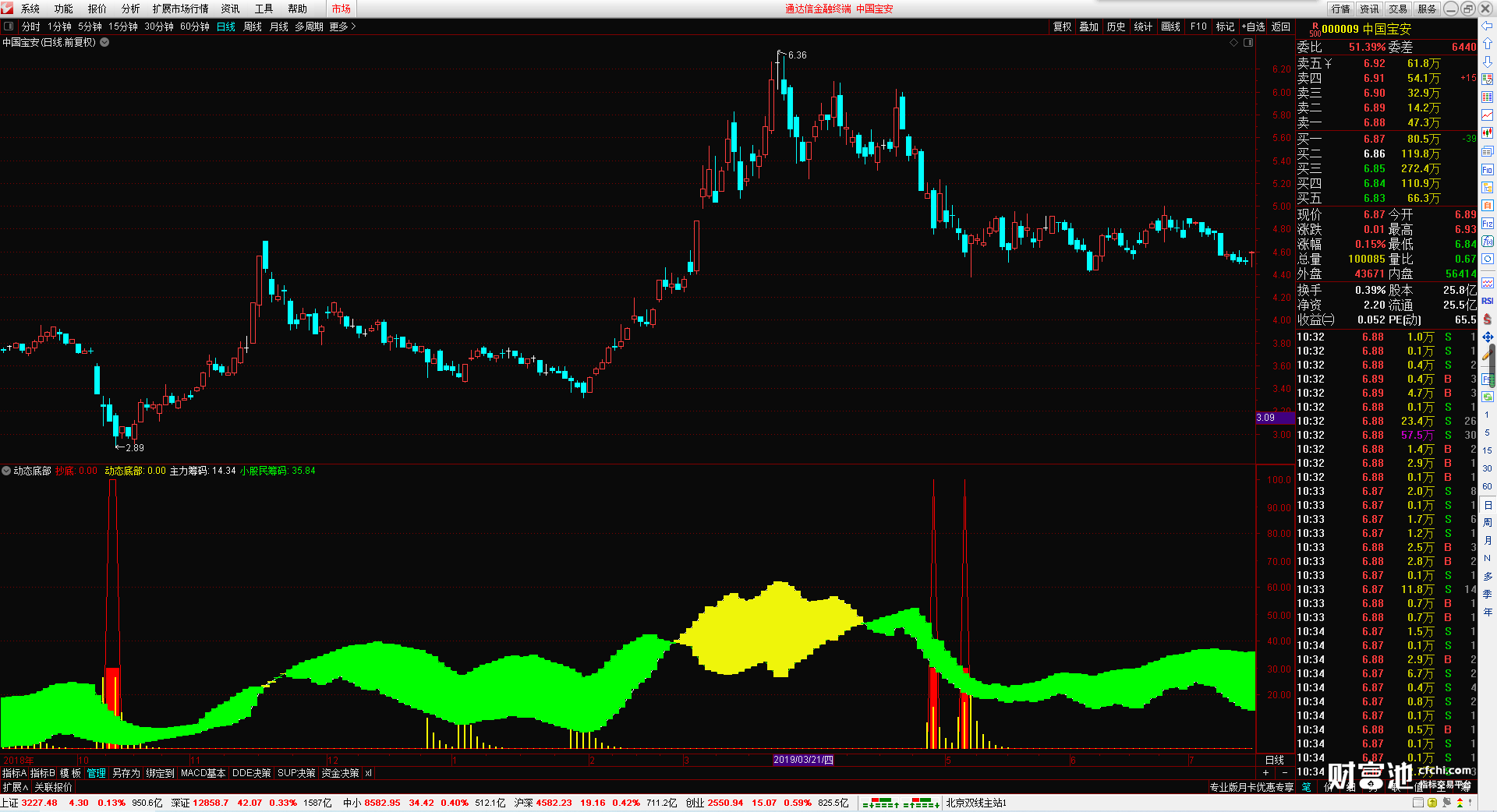Open the 分析 menu
Screen dimensions: 1497x812
click(131, 9)
